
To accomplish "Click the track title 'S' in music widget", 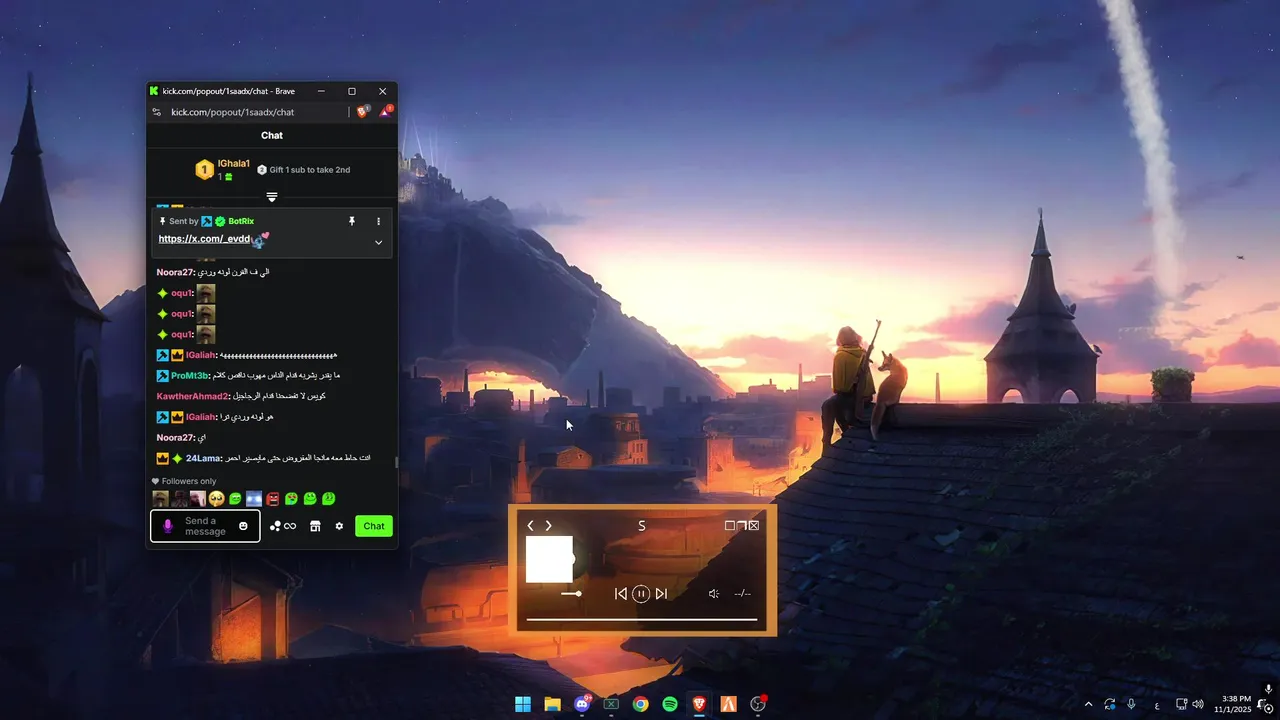I will pos(642,526).
